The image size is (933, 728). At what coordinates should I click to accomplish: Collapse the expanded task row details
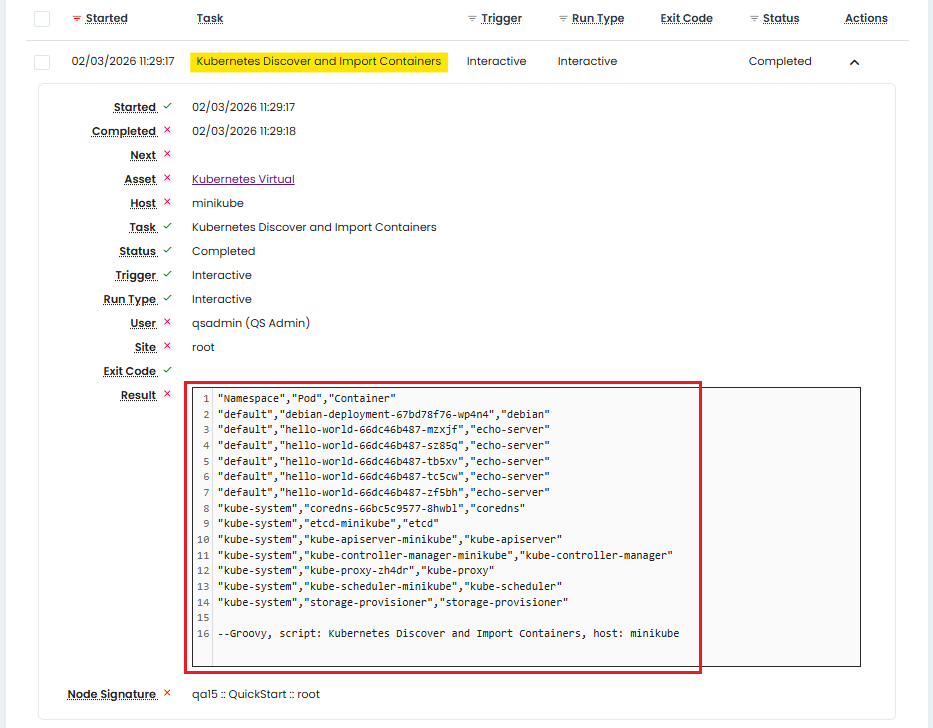click(854, 62)
